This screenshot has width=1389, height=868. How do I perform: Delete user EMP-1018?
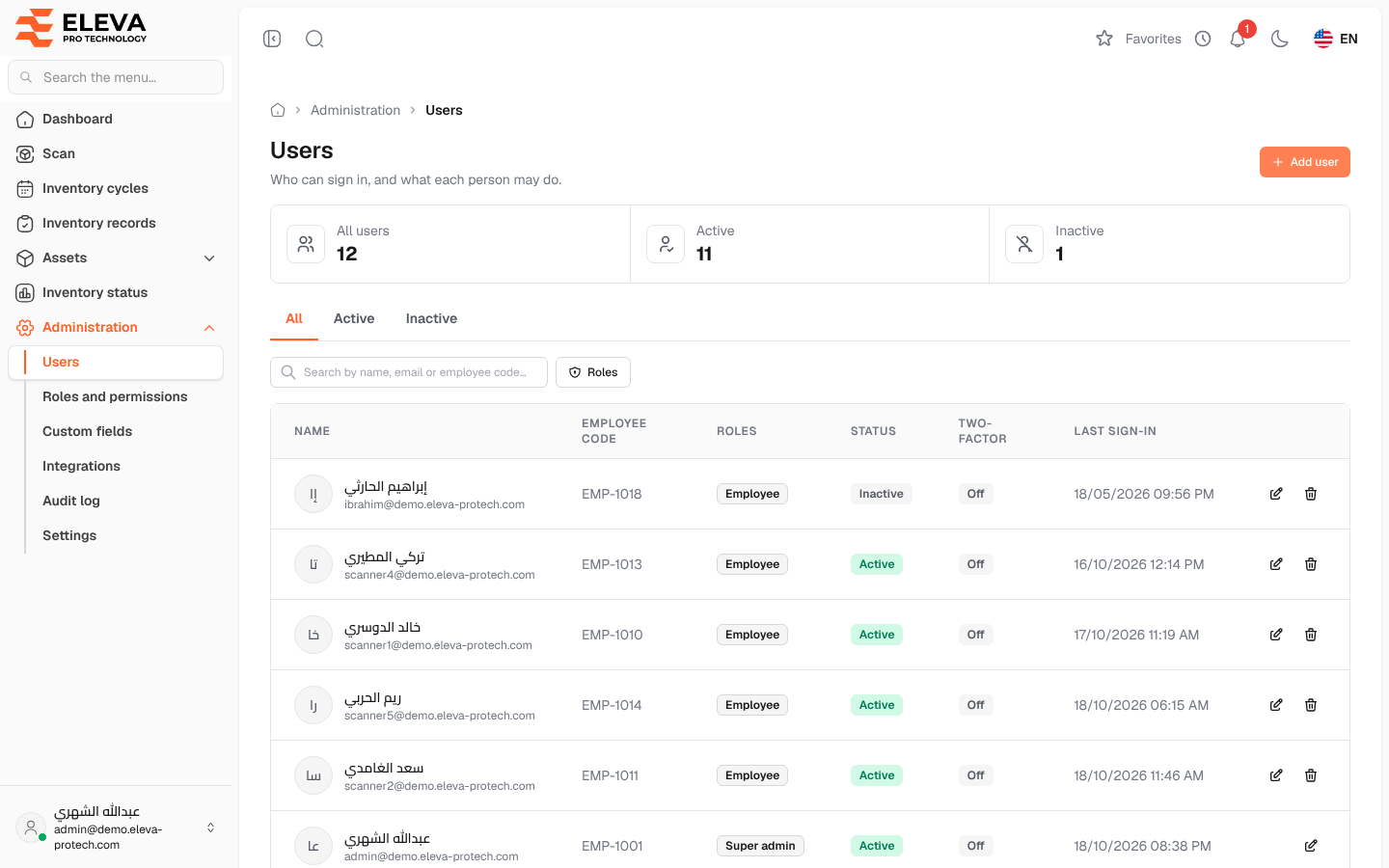pos(1311,494)
